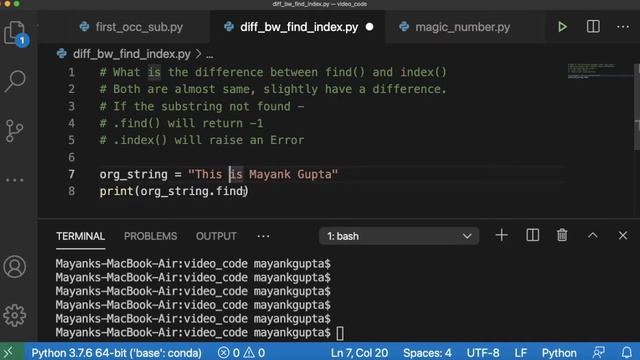This screenshot has width=640, height=360.
Task: Click the string "This is Mayank Gupta"
Action: (263, 174)
